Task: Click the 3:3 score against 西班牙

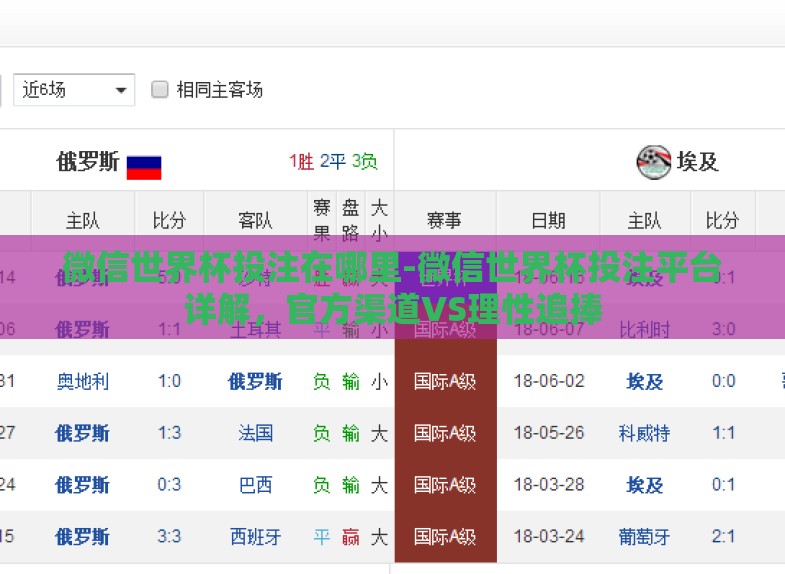Action: [169, 537]
